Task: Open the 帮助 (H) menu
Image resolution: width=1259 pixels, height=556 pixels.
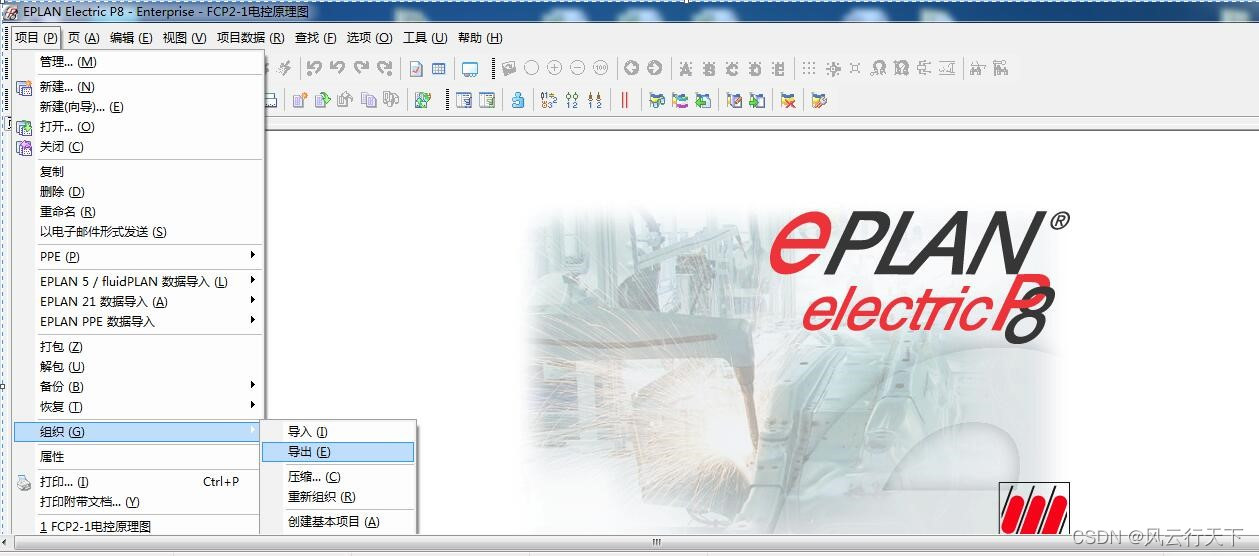Action: (x=480, y=38)
